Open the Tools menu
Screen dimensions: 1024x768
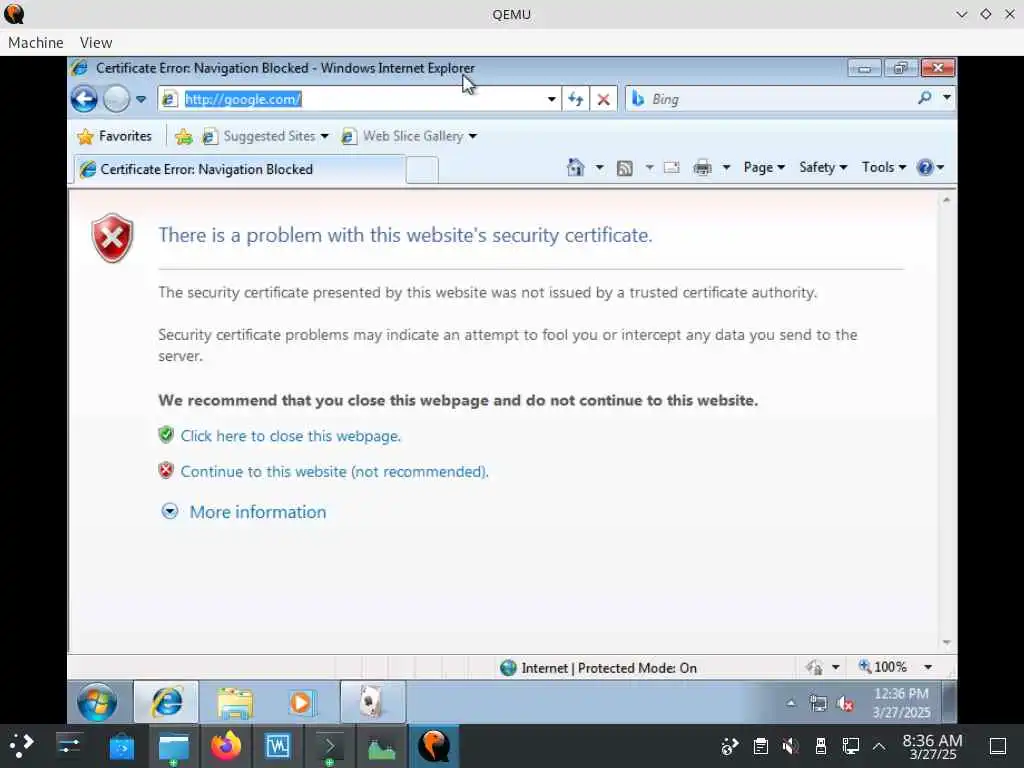[884, 167]
